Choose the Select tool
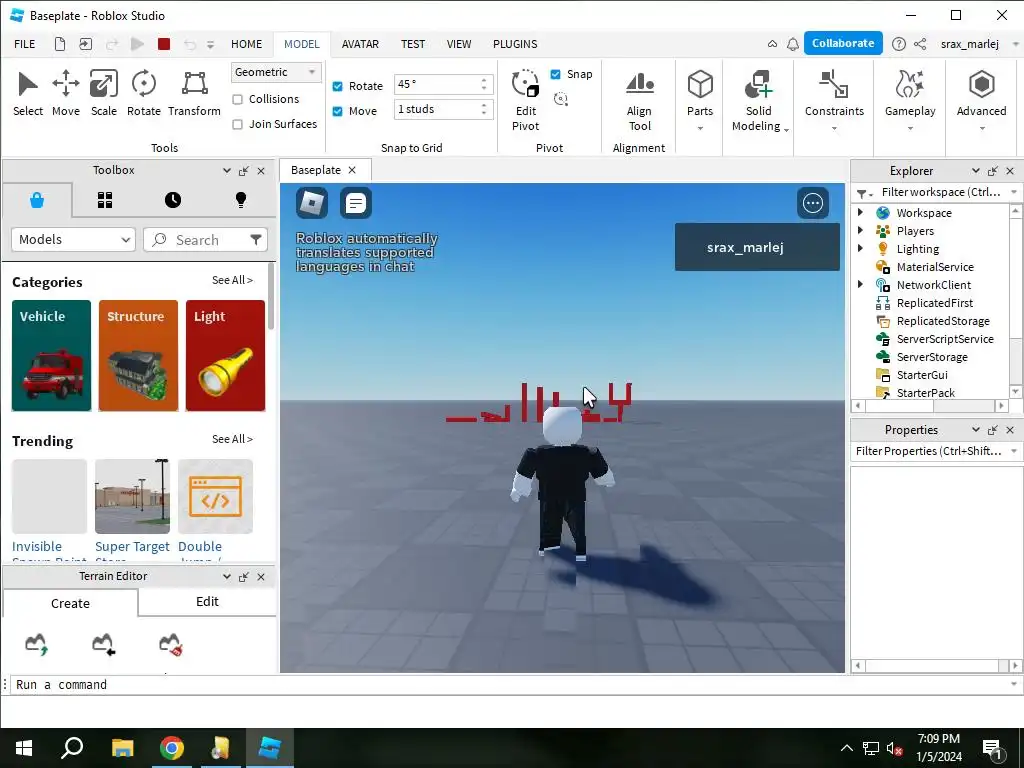This screenshot has height=768, width=1024. coord(28,93)
